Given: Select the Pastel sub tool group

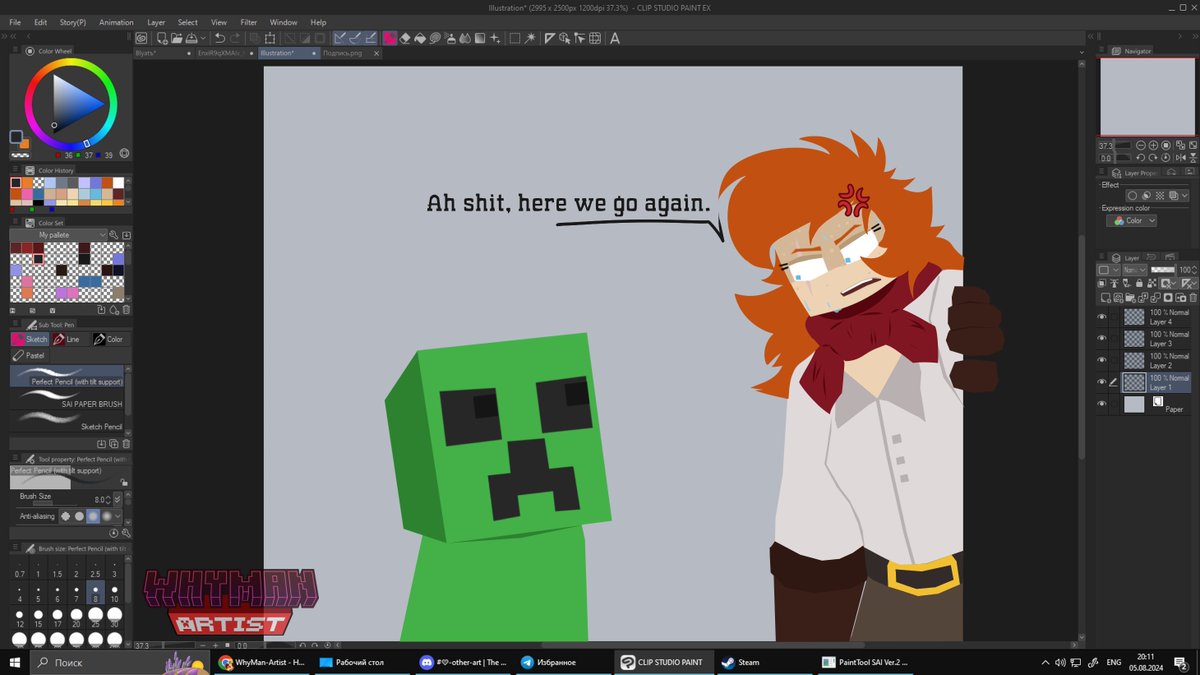Looking at the screenshot, I should pyautogui.click(x=29, y=355).
